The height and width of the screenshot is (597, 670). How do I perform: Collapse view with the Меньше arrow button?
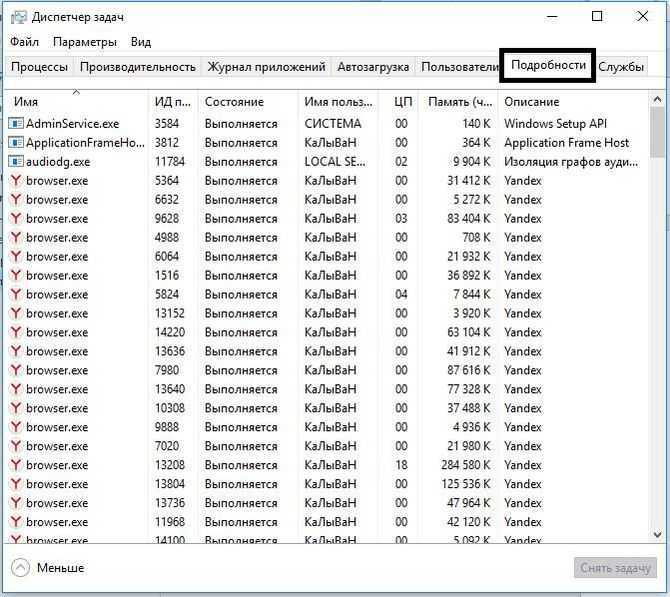pyautogui.click(x=20, y=568)
